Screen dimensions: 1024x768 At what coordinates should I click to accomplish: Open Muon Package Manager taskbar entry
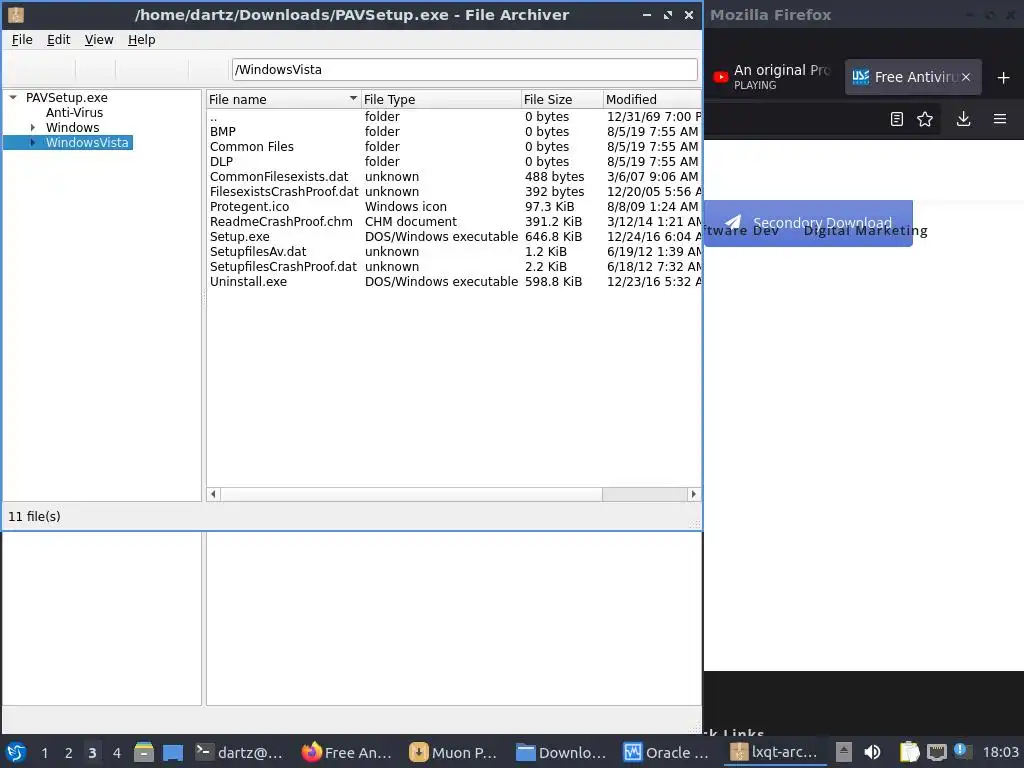tap(454, 752)
